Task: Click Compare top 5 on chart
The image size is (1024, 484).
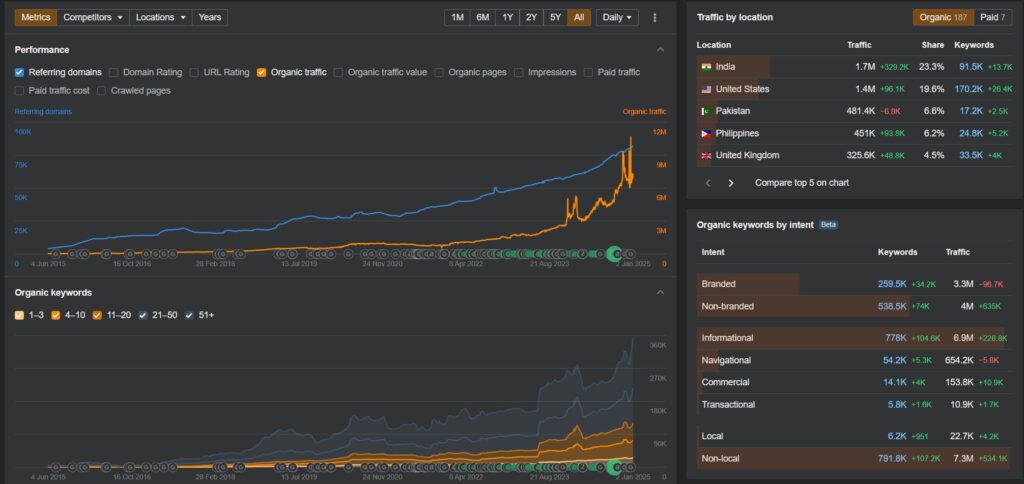Action: click(802, 183)
